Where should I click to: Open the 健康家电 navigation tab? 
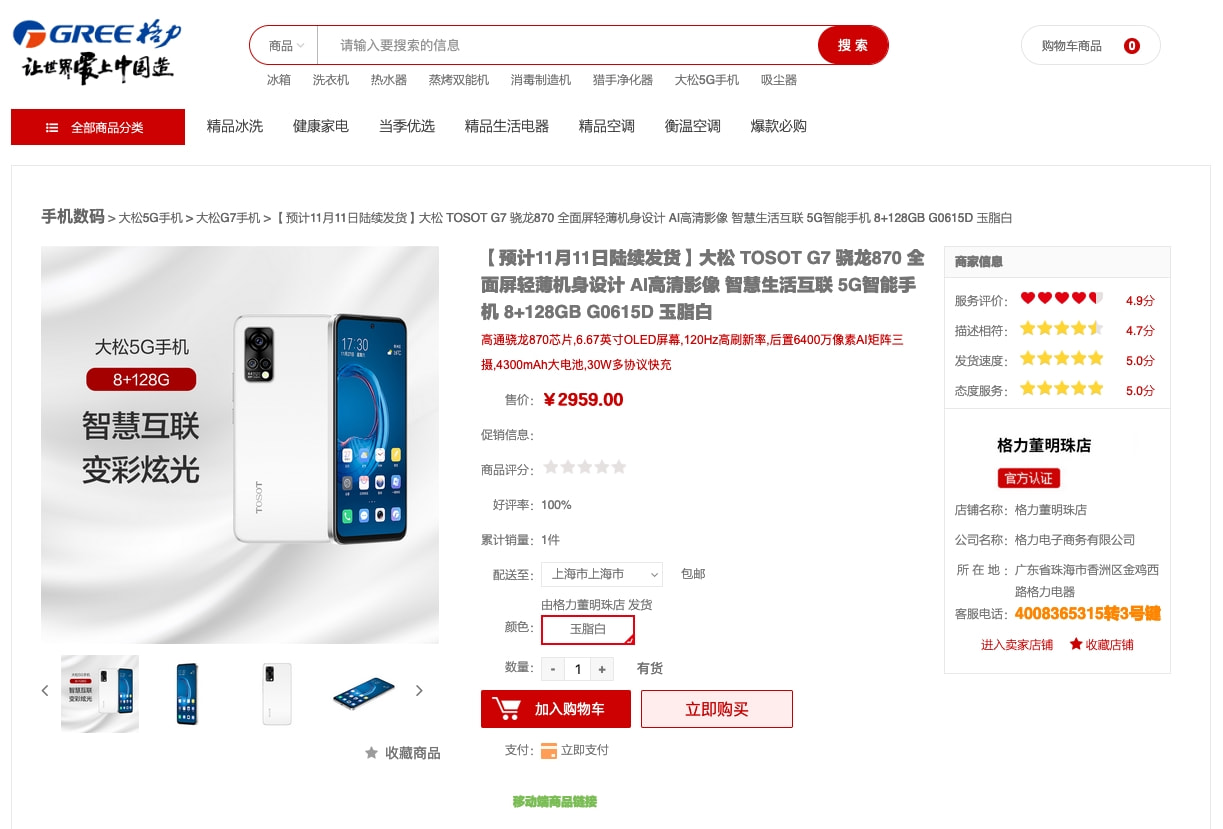click(321, 126)
